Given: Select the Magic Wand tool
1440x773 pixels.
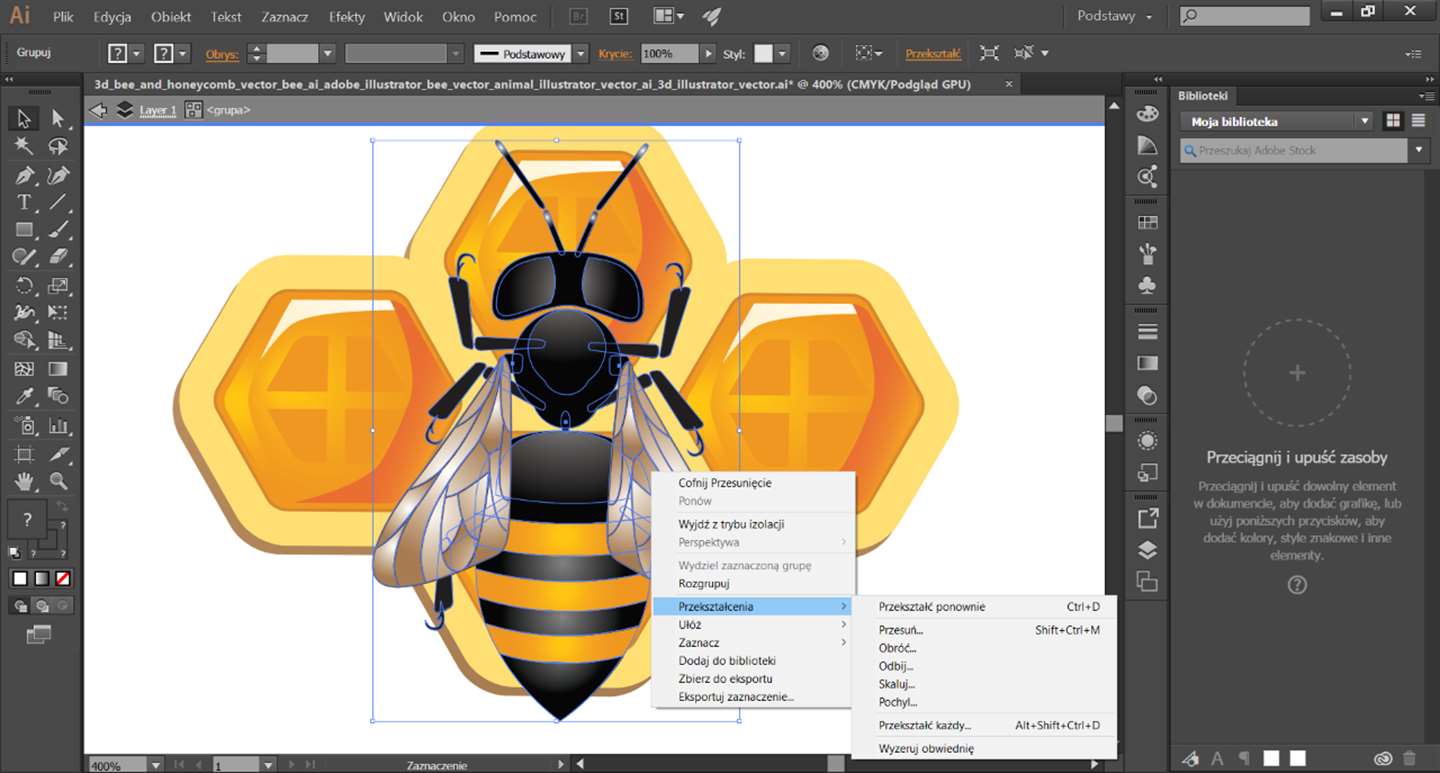Looking at the screenshot, I should pos(24,147).
